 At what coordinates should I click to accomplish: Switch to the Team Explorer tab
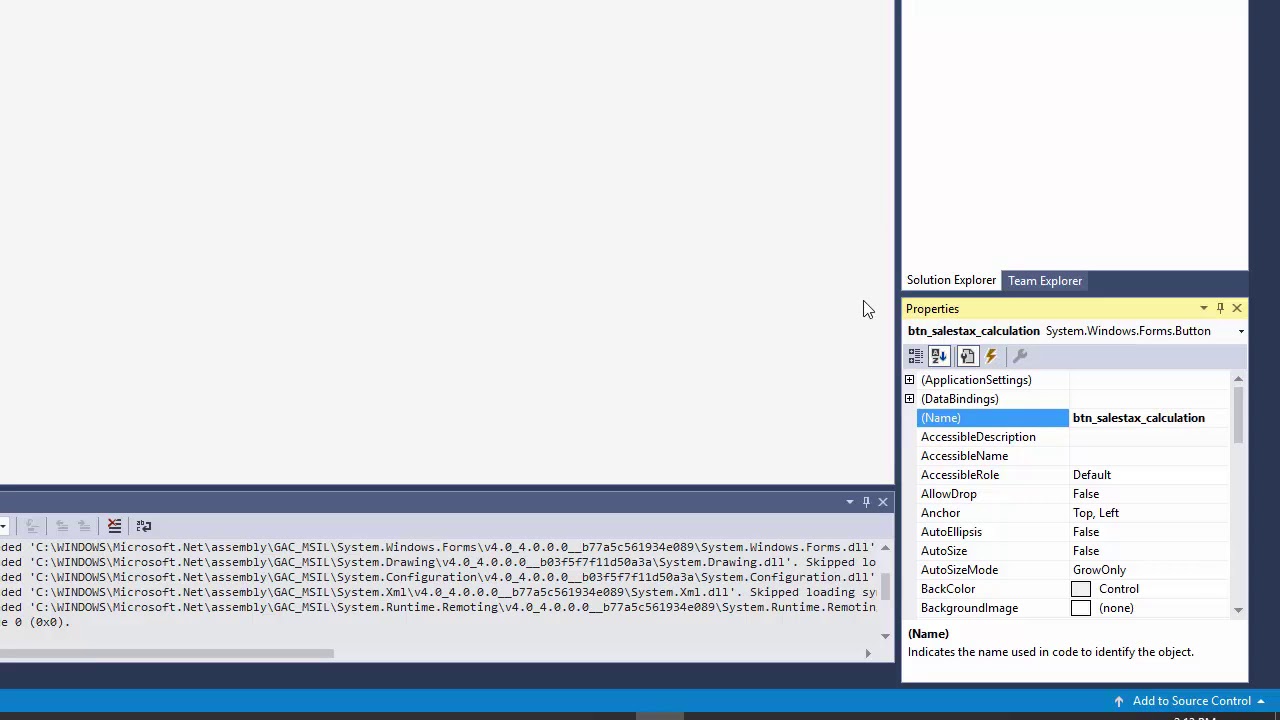(1045, 281)
